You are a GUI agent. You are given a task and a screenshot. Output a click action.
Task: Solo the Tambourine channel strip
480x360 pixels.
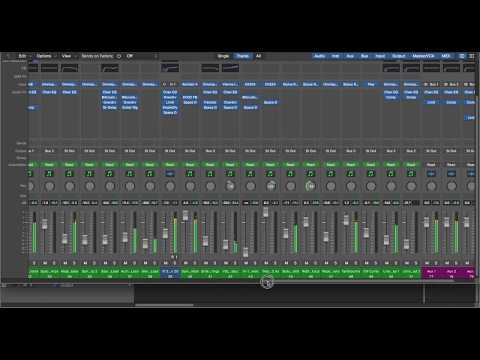[355, 263]
